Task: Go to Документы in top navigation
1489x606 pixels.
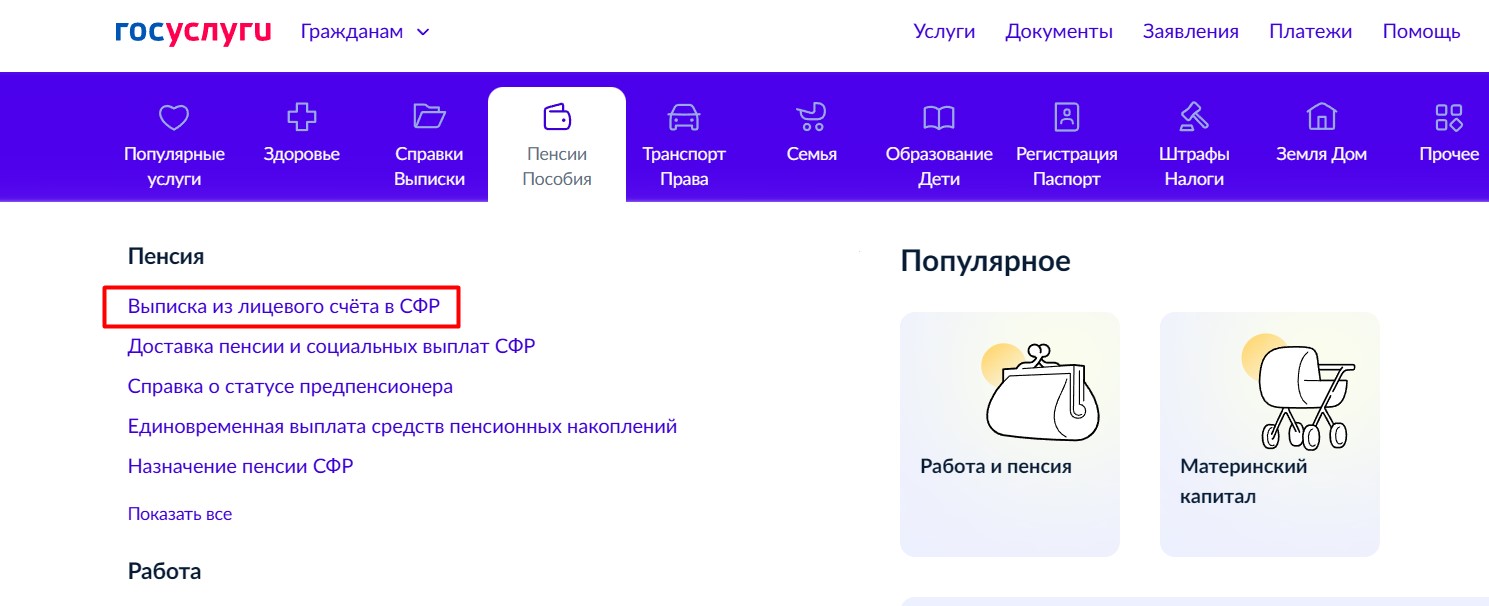Action: coord(1059,32)
